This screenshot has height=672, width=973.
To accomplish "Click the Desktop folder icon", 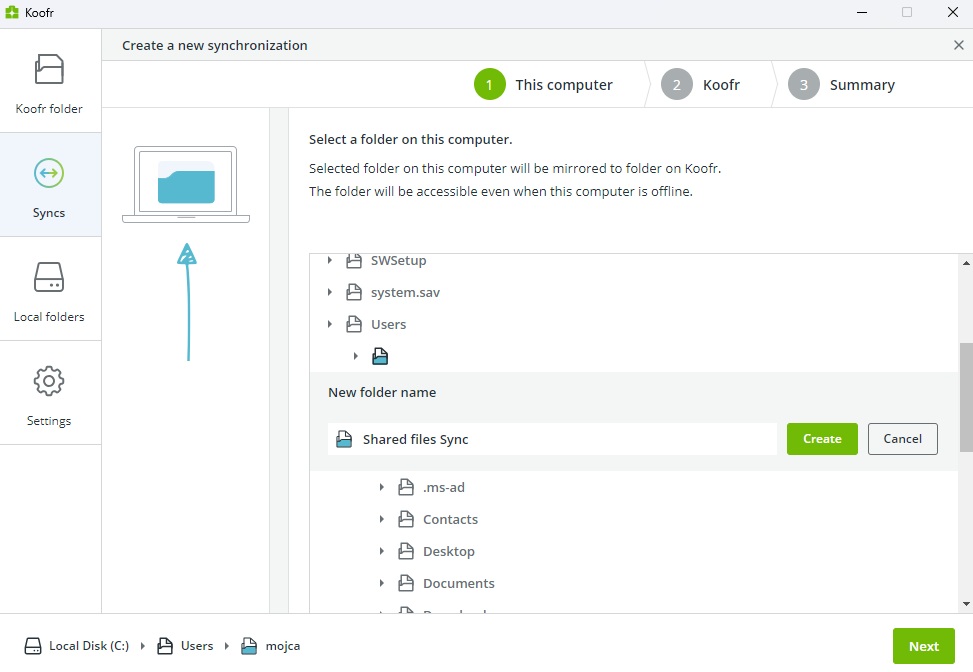I will pos(406,551).
